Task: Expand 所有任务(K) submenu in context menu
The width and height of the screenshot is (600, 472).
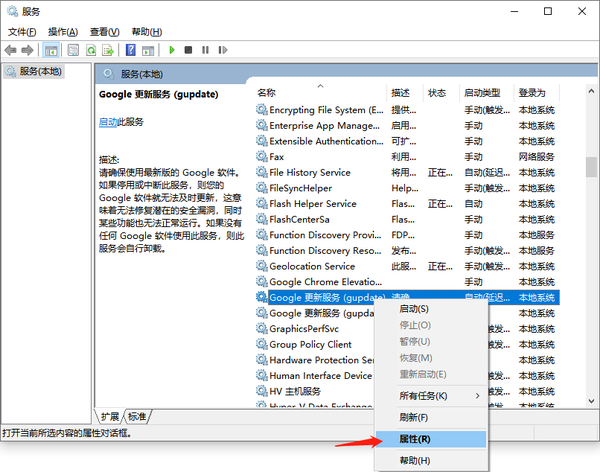Action: [427, 396]
